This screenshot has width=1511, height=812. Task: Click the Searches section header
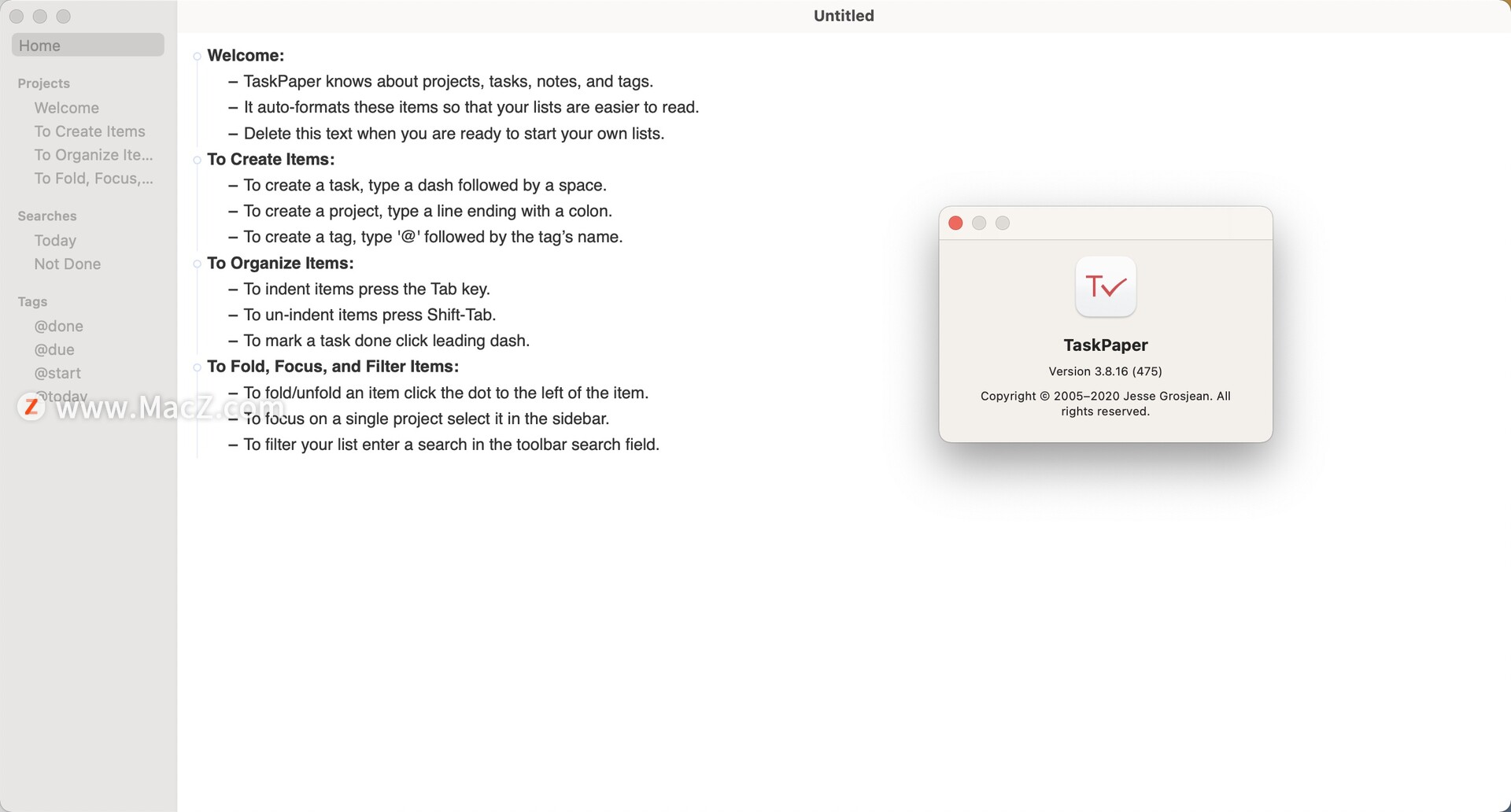coord(47,216)
